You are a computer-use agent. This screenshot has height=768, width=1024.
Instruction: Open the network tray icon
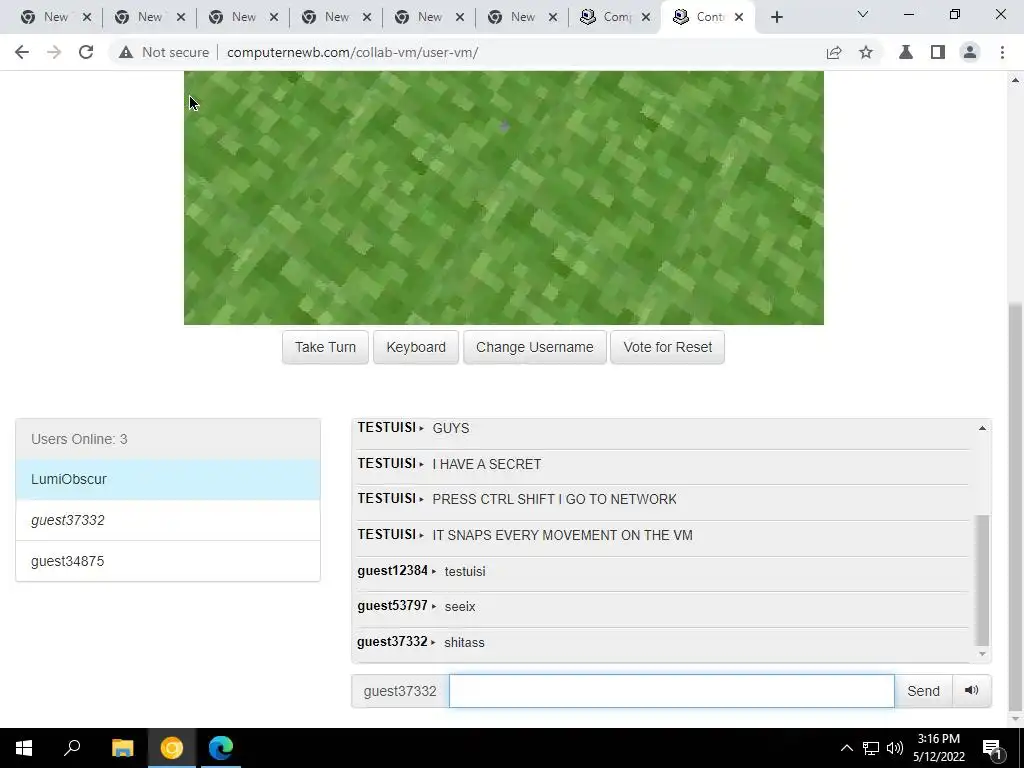(871, 748)
